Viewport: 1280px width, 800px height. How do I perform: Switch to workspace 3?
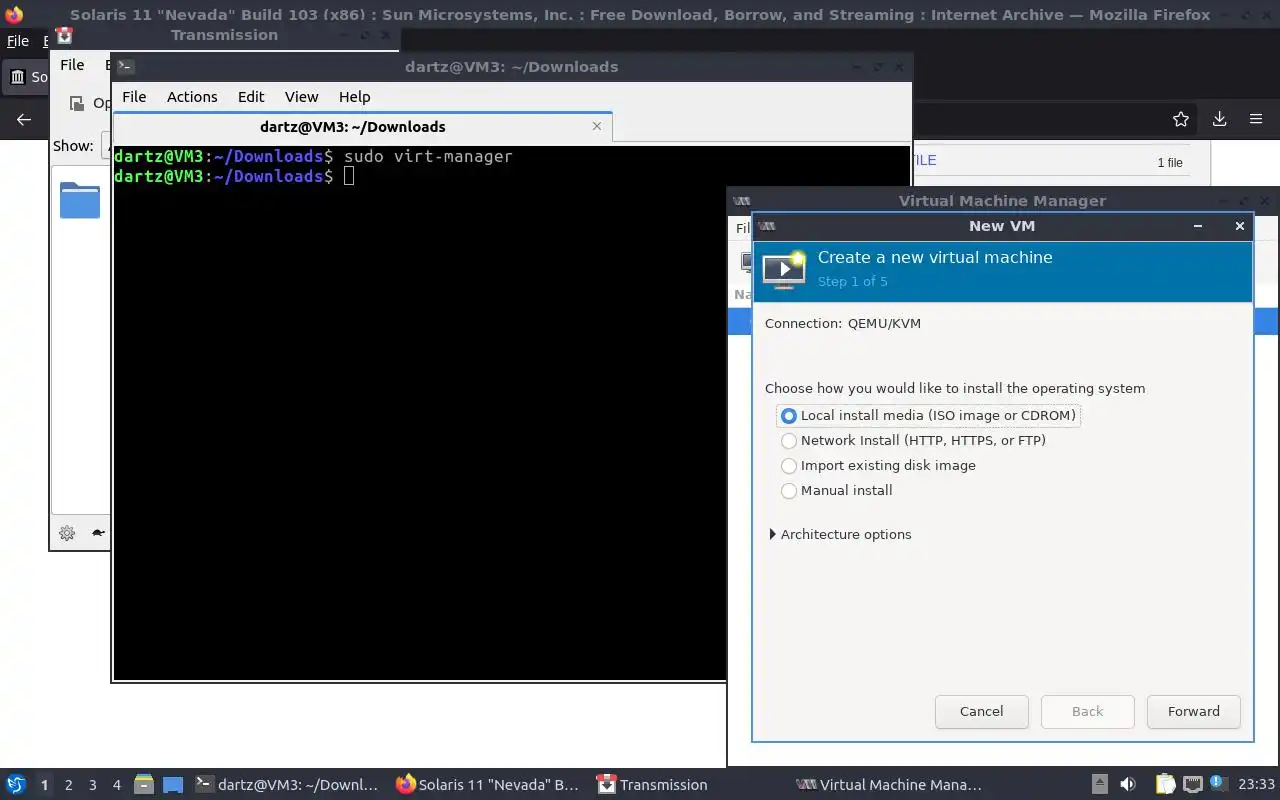coord(92,785)
